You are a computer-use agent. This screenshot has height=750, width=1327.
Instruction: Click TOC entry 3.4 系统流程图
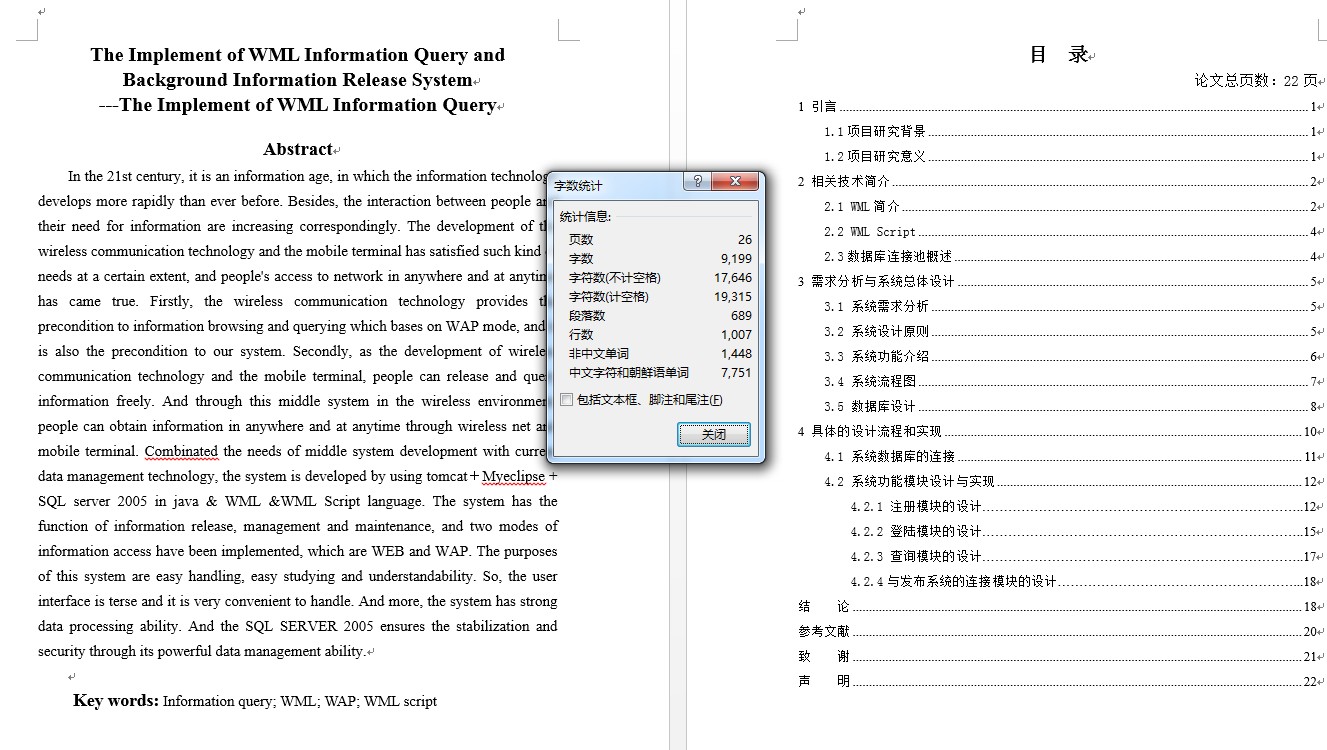[1071, 381]
